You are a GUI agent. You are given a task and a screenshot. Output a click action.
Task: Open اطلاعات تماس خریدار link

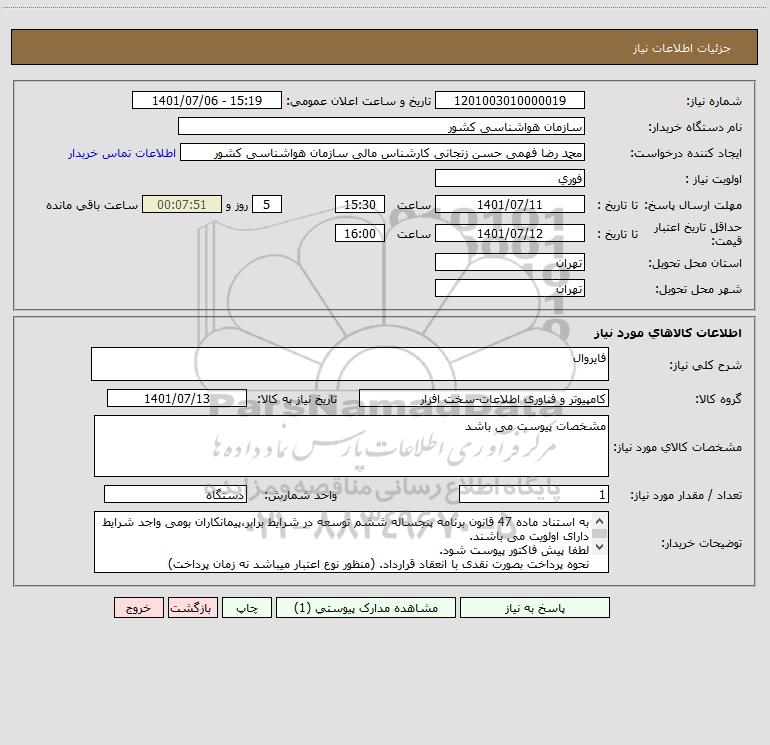122,153
